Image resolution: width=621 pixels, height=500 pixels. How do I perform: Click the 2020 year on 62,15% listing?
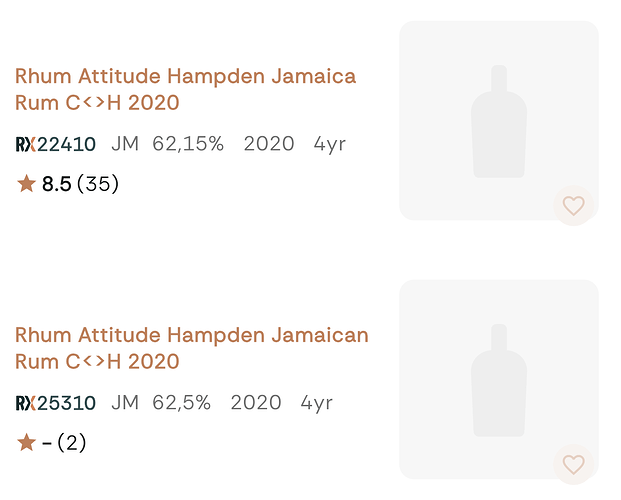click(x=269, y=144)
